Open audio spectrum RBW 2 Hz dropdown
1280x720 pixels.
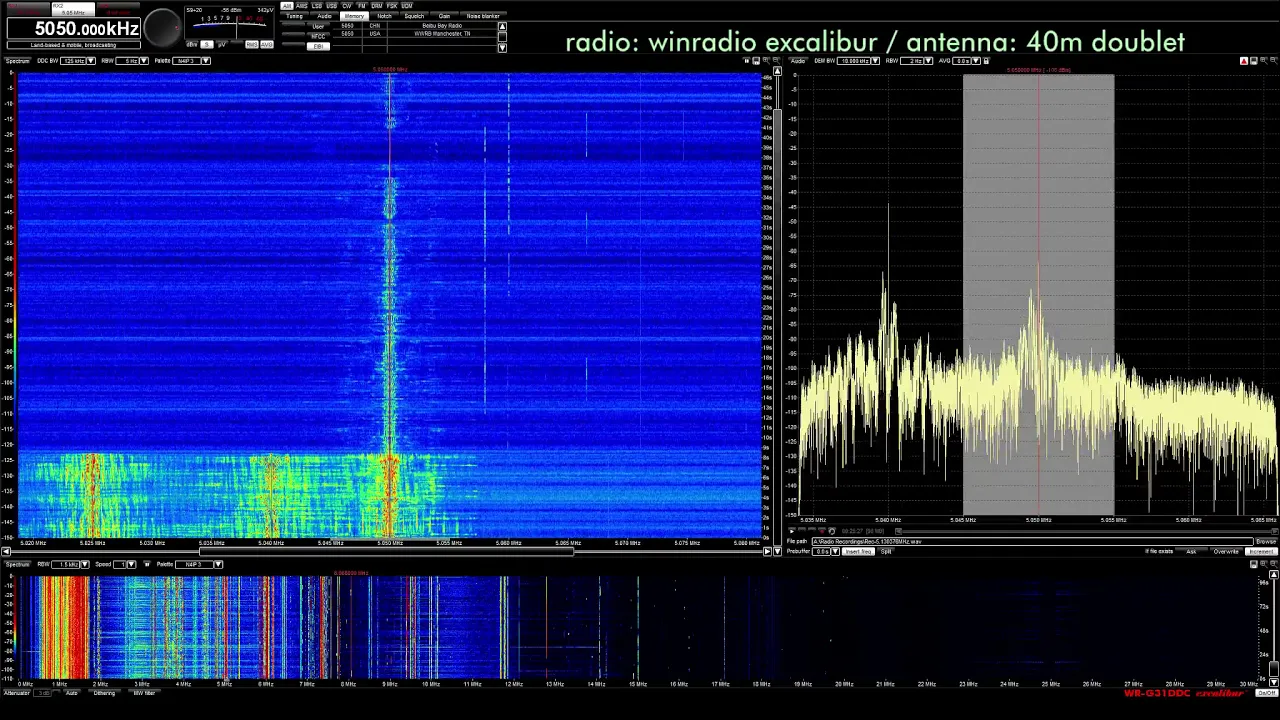(x=927, y=61)
